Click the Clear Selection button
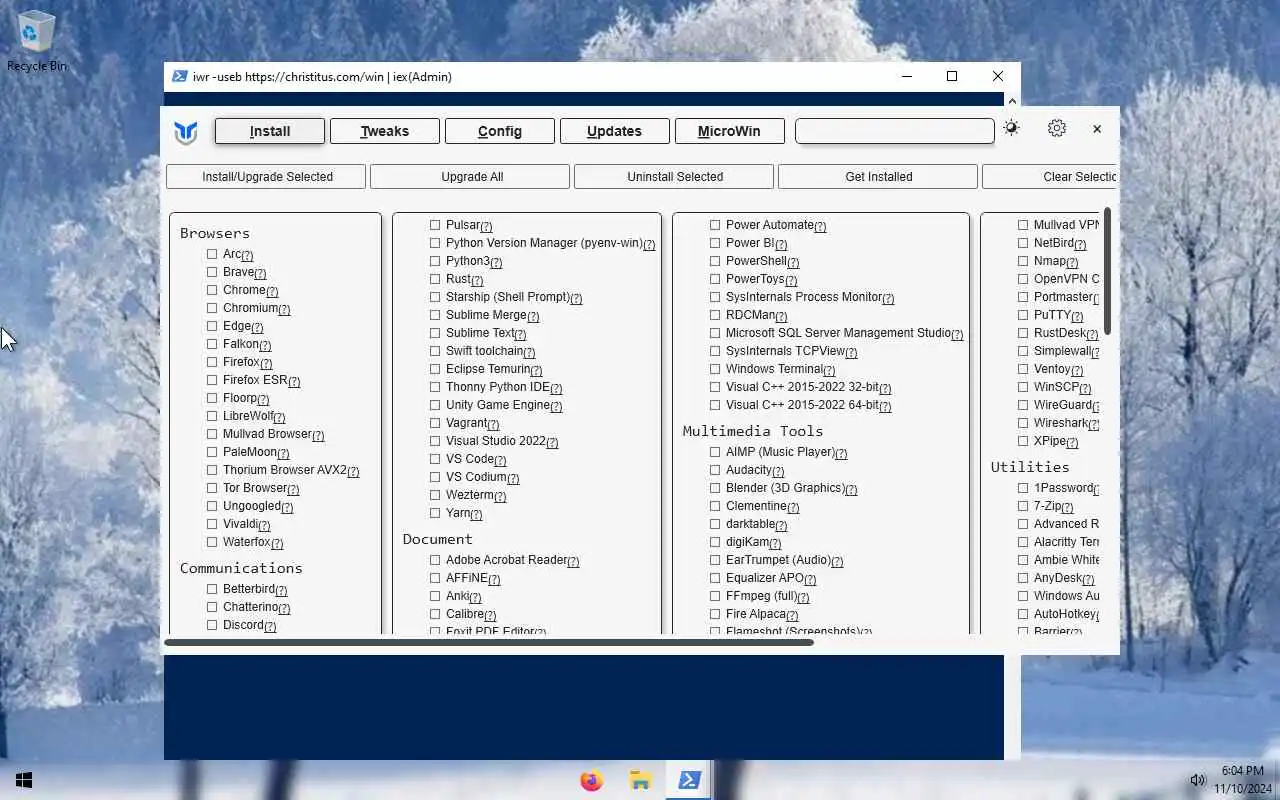Viewport: 1280px width, 800px height. [1051, 177]
